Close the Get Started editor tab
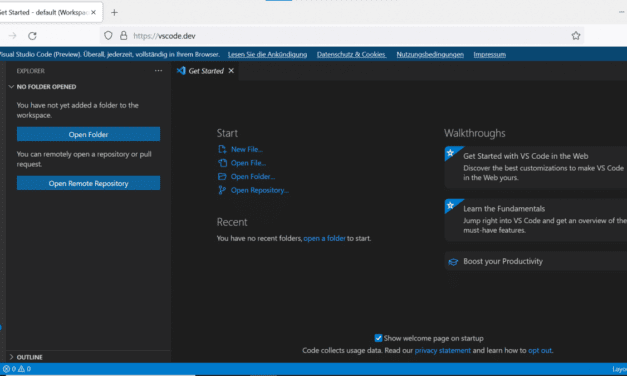This screenshot has width=627, height=376. coord(231,71)
